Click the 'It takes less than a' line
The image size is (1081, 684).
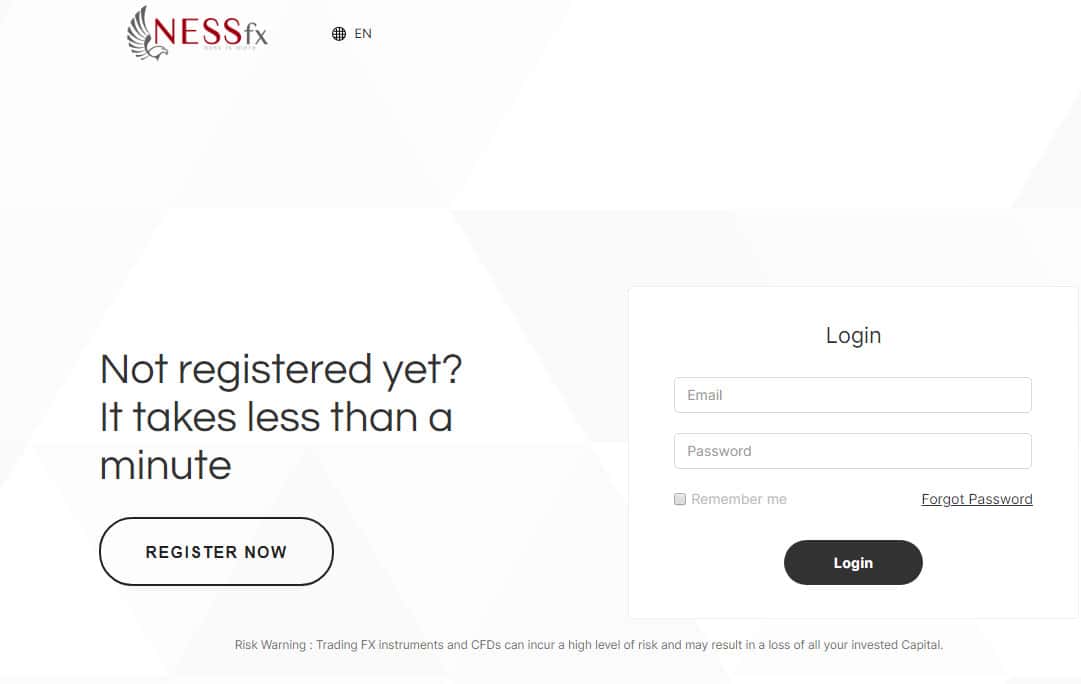[276, 417]
